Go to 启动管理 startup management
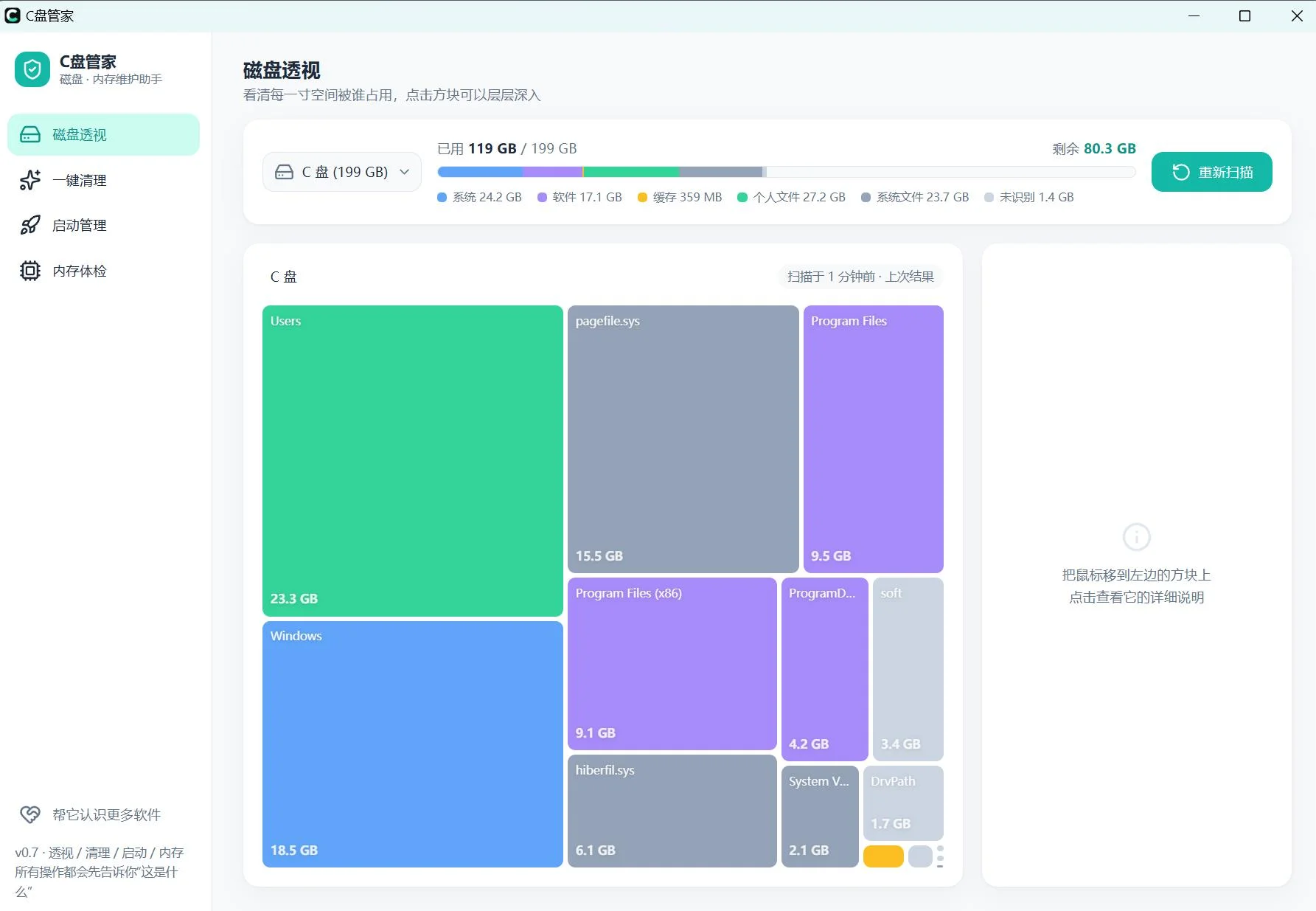Image resolution: width=1316 pixels, height=911 pixels. (103, 225)
